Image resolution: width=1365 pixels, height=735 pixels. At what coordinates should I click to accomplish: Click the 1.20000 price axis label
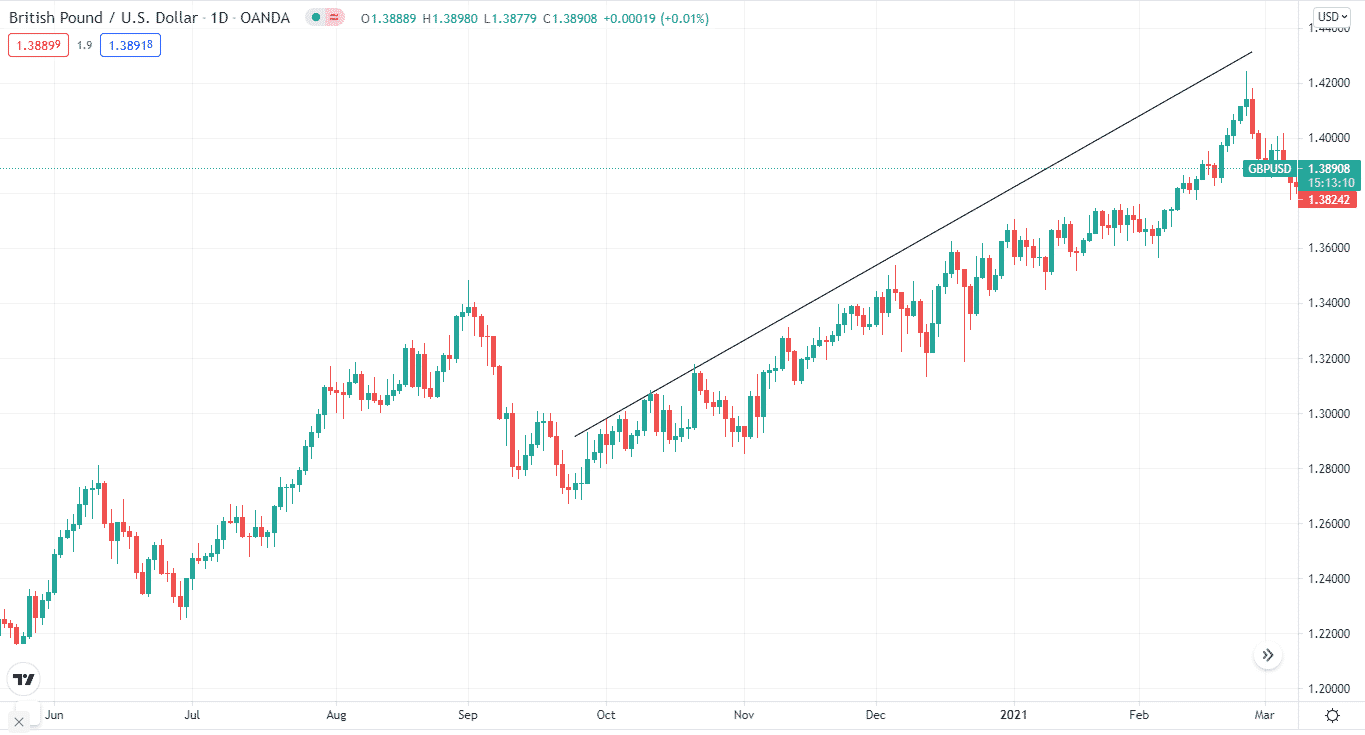coord(1328,690)
